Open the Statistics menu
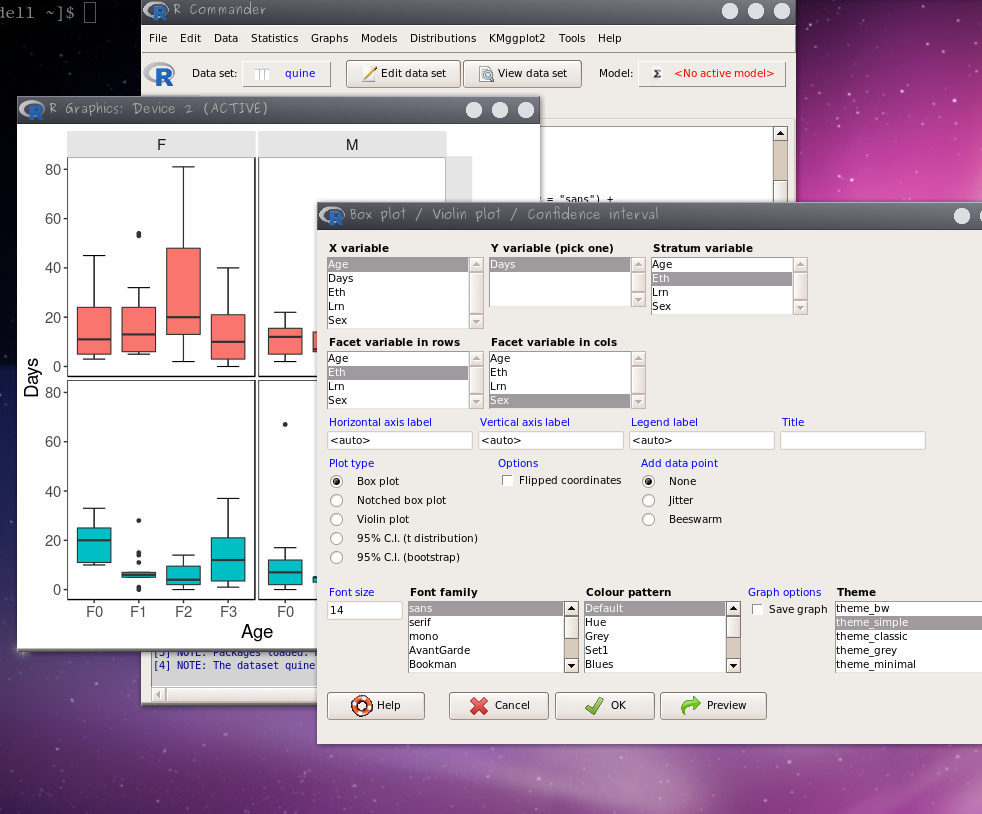This screenshot has width=982, height=814. tap(274, 38)
